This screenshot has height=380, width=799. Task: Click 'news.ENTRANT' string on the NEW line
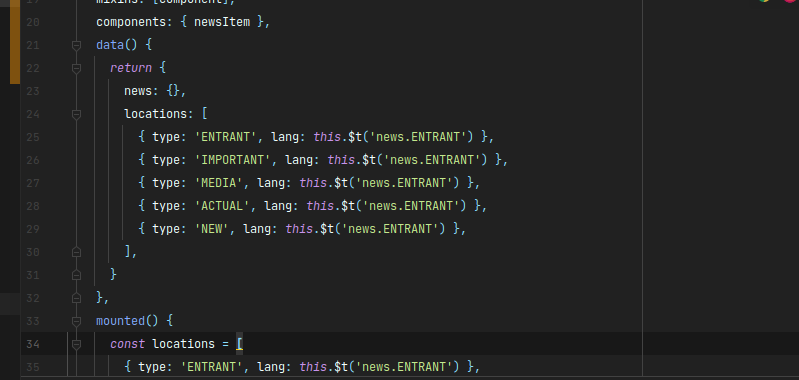[390, 229]
